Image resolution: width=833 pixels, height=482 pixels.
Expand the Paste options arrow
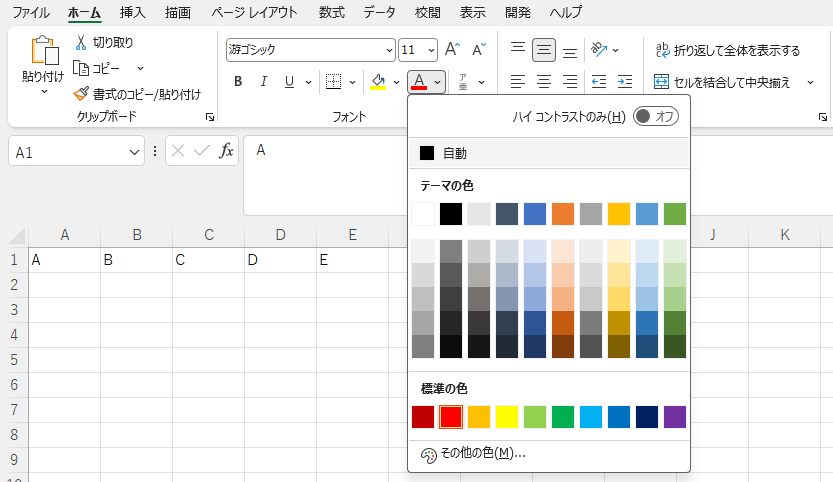tap(44, 92)
